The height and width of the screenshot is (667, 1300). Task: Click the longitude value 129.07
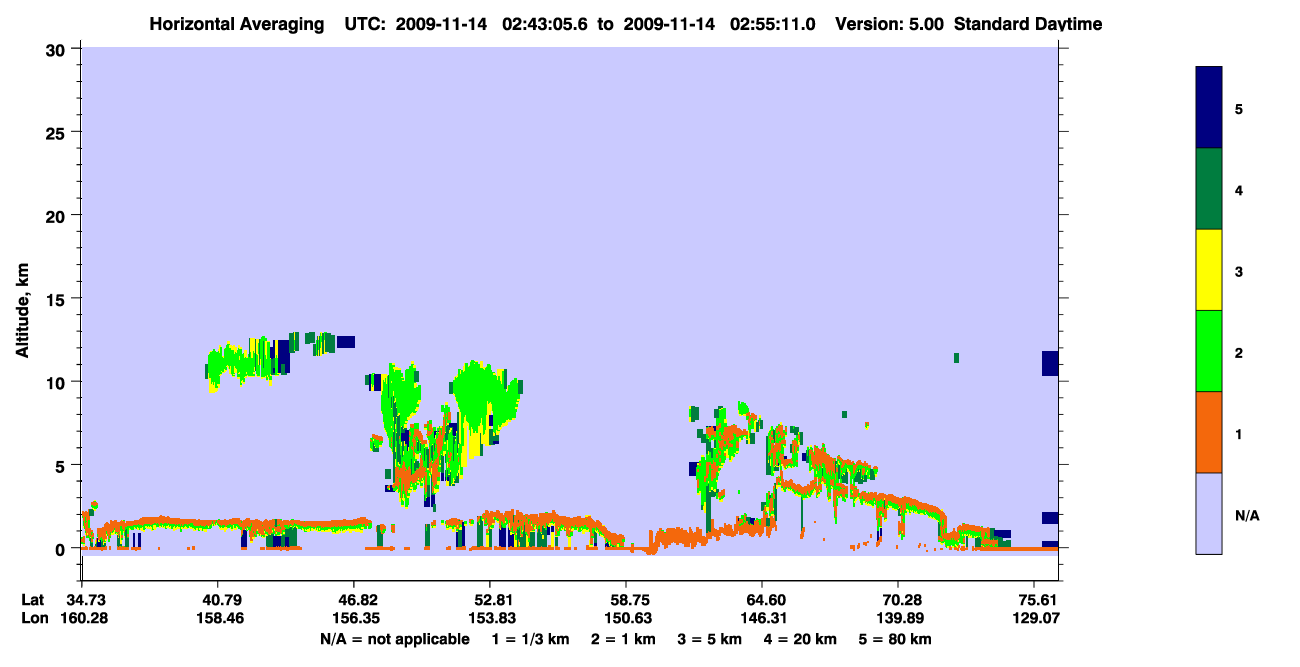point(1037,619)
